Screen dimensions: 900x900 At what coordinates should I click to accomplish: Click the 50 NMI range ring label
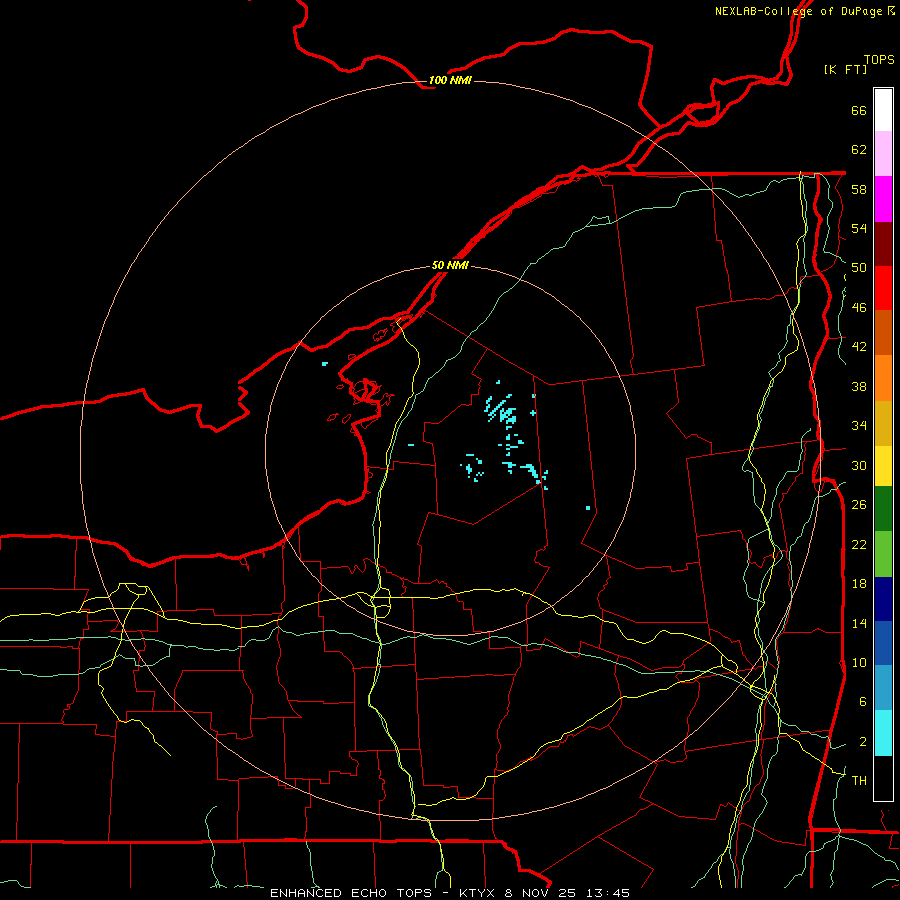[x=450, y=265]
